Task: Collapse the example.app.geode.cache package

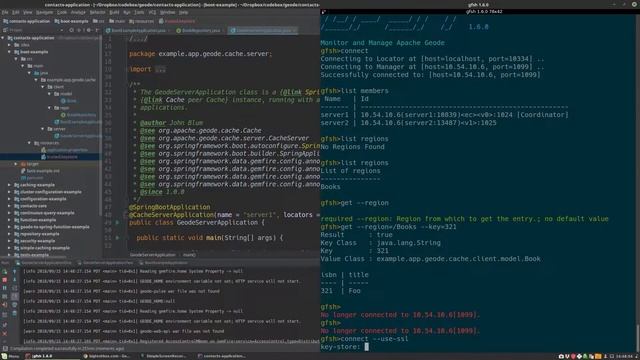Action: pos(36,80)
